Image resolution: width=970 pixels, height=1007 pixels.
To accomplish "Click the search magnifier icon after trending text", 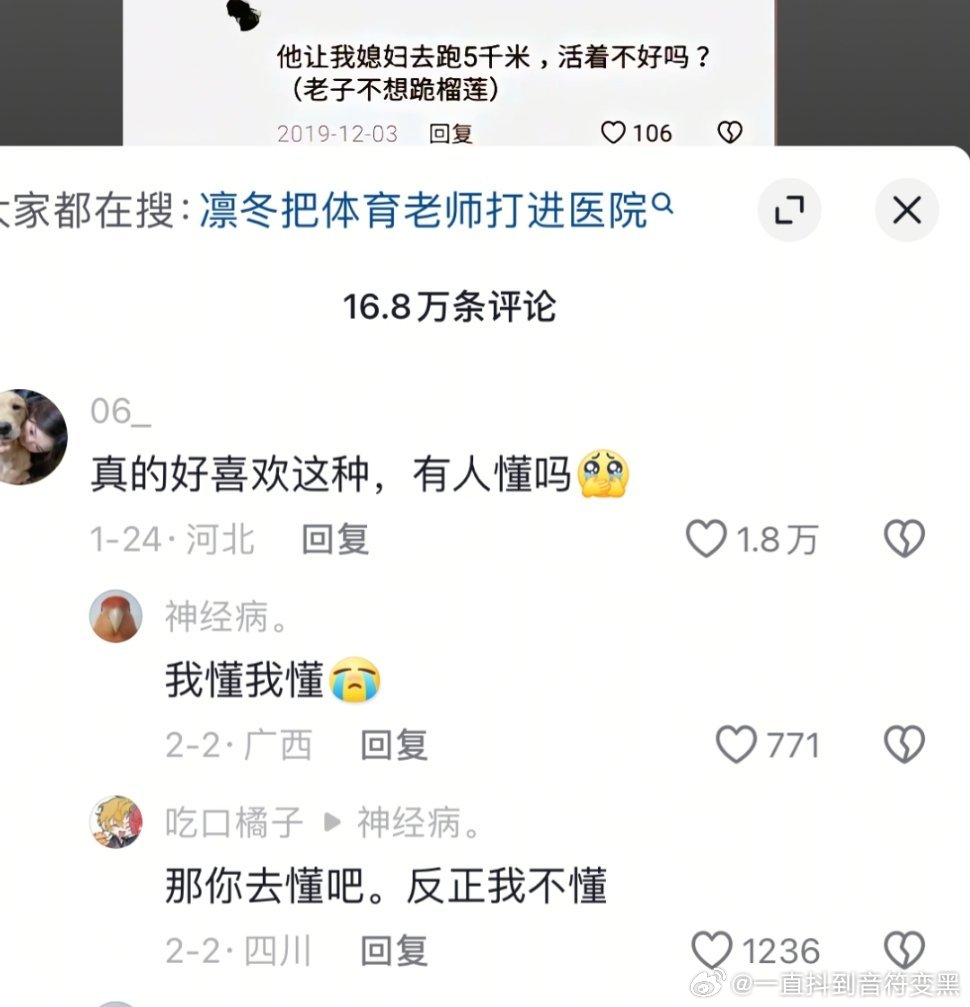I will click(x=662, y=205).
